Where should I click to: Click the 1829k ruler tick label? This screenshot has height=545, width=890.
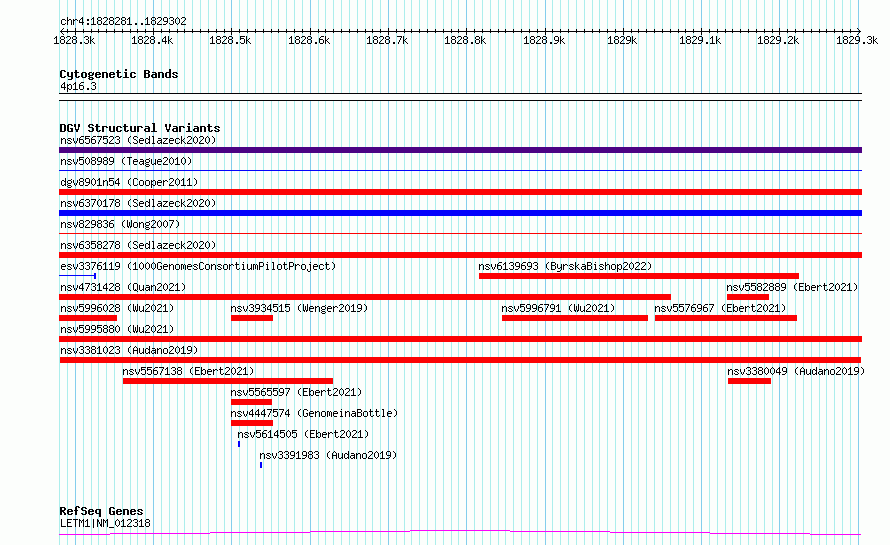click(x=622, y=40)
